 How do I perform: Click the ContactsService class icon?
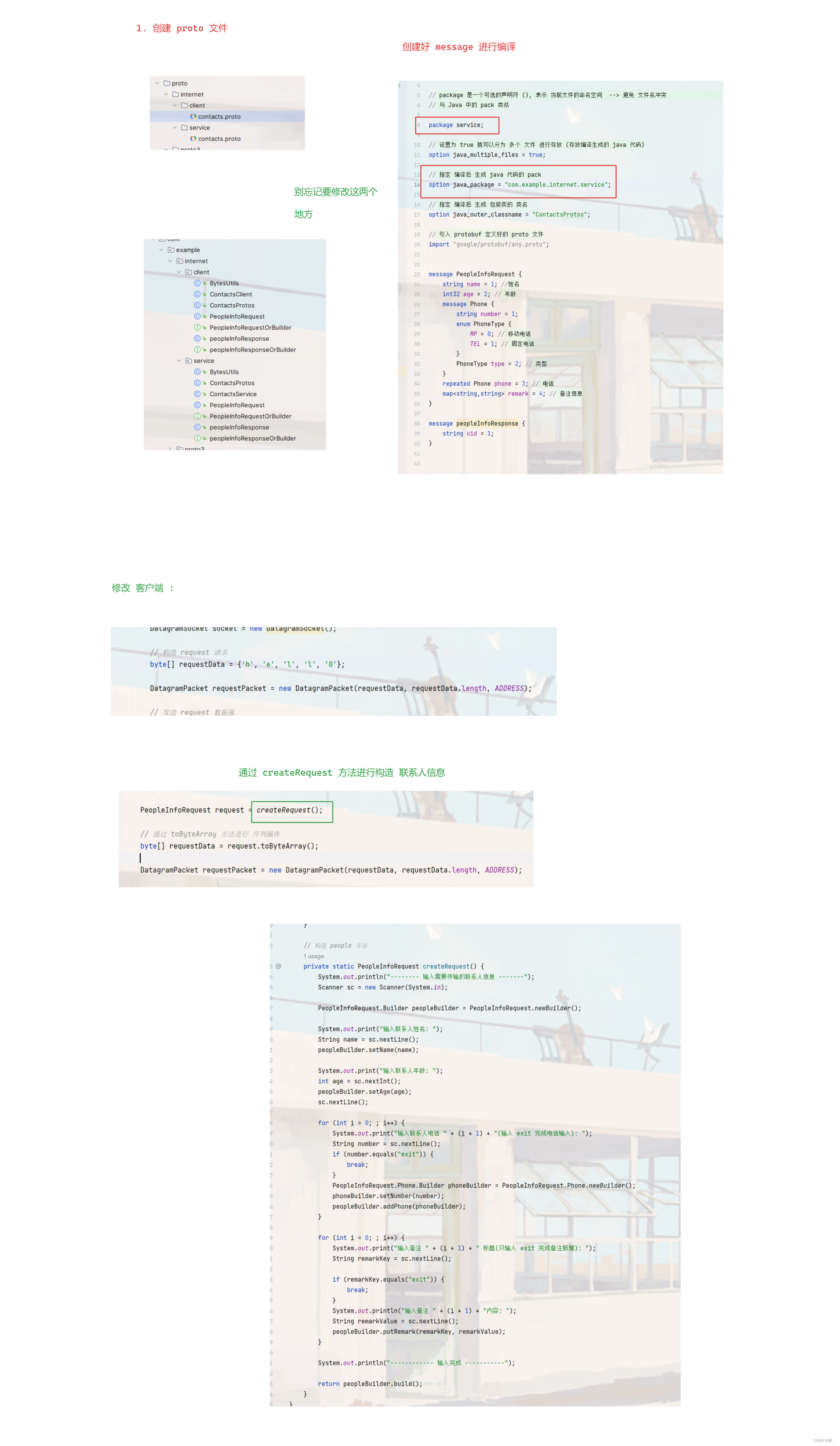tap(197, 394)
